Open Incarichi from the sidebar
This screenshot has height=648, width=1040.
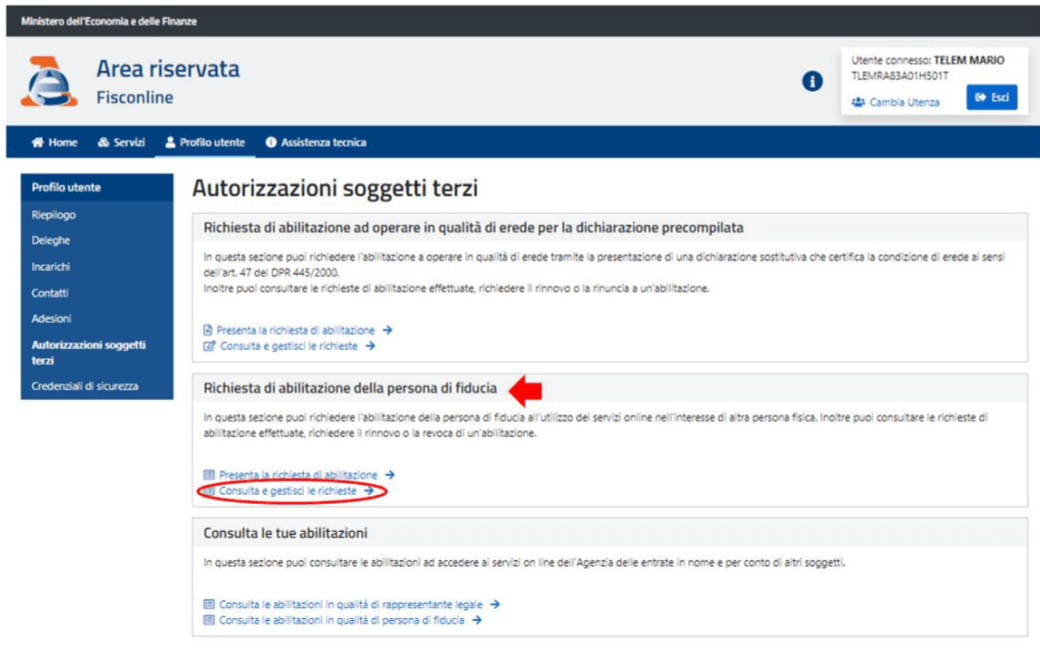tap(51, 267)
